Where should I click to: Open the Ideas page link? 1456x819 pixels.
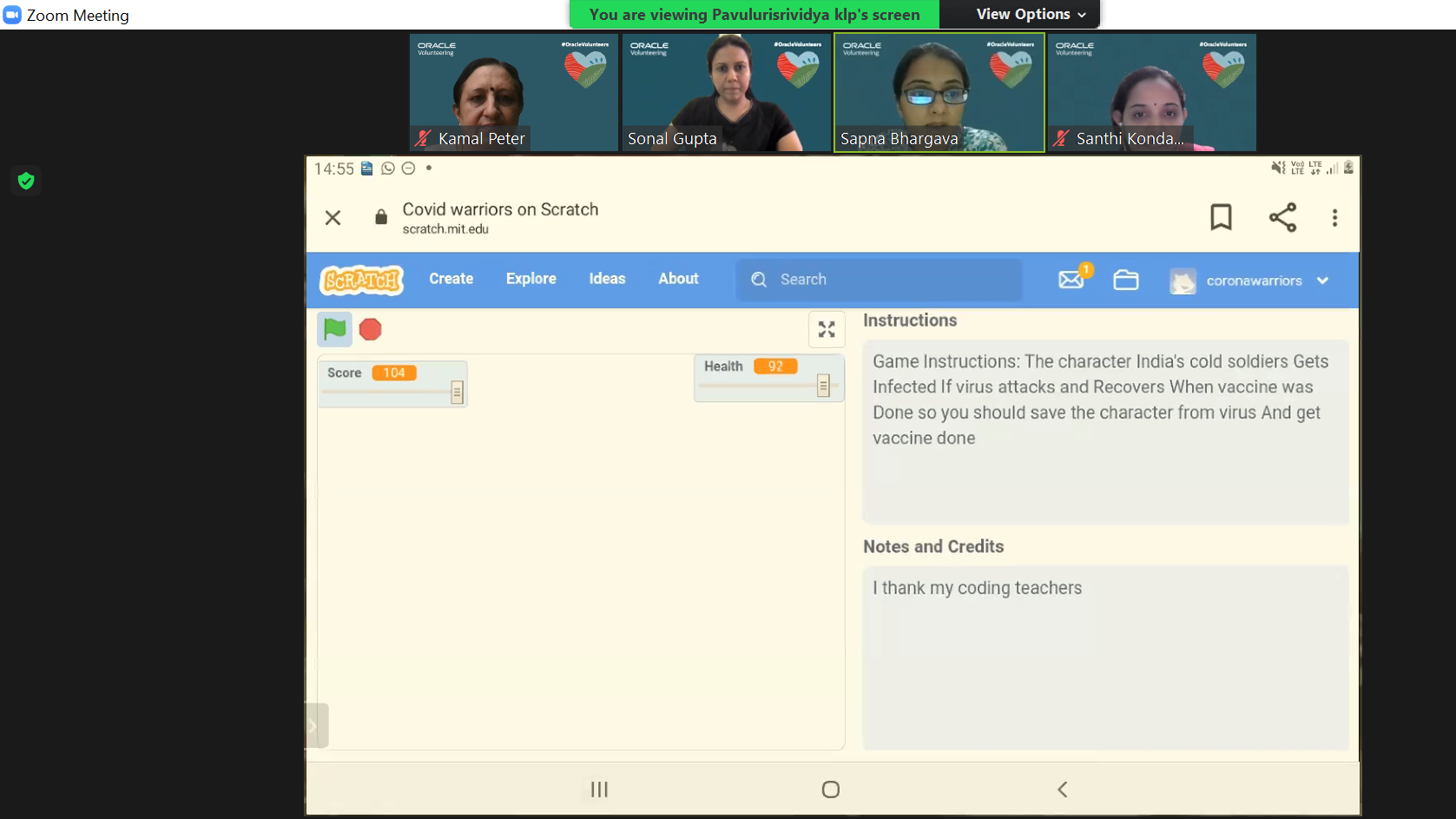607,279
